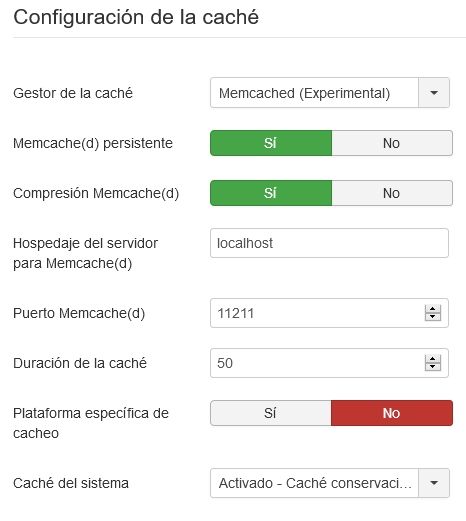Increase Duración de la caché with up arrow
466x521 pixels.
point(433,359)
